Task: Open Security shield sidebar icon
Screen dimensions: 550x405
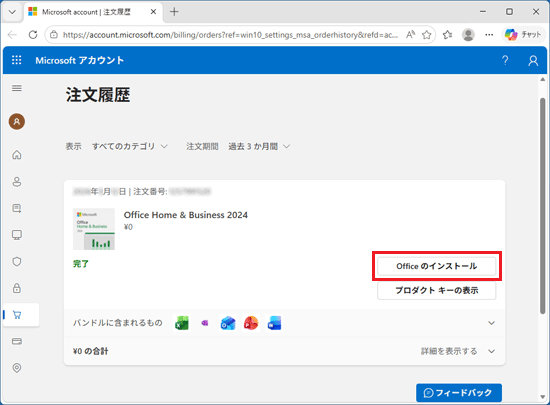Action: tap(17, 262)
